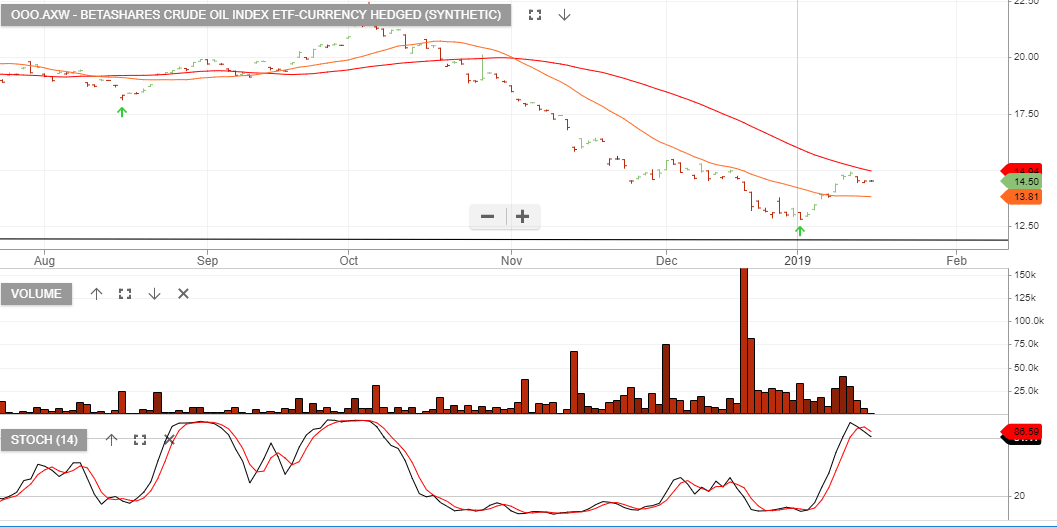Move the price chart panel down
The height and width of the screenshot is (527, 1057).
pos(564,15)
